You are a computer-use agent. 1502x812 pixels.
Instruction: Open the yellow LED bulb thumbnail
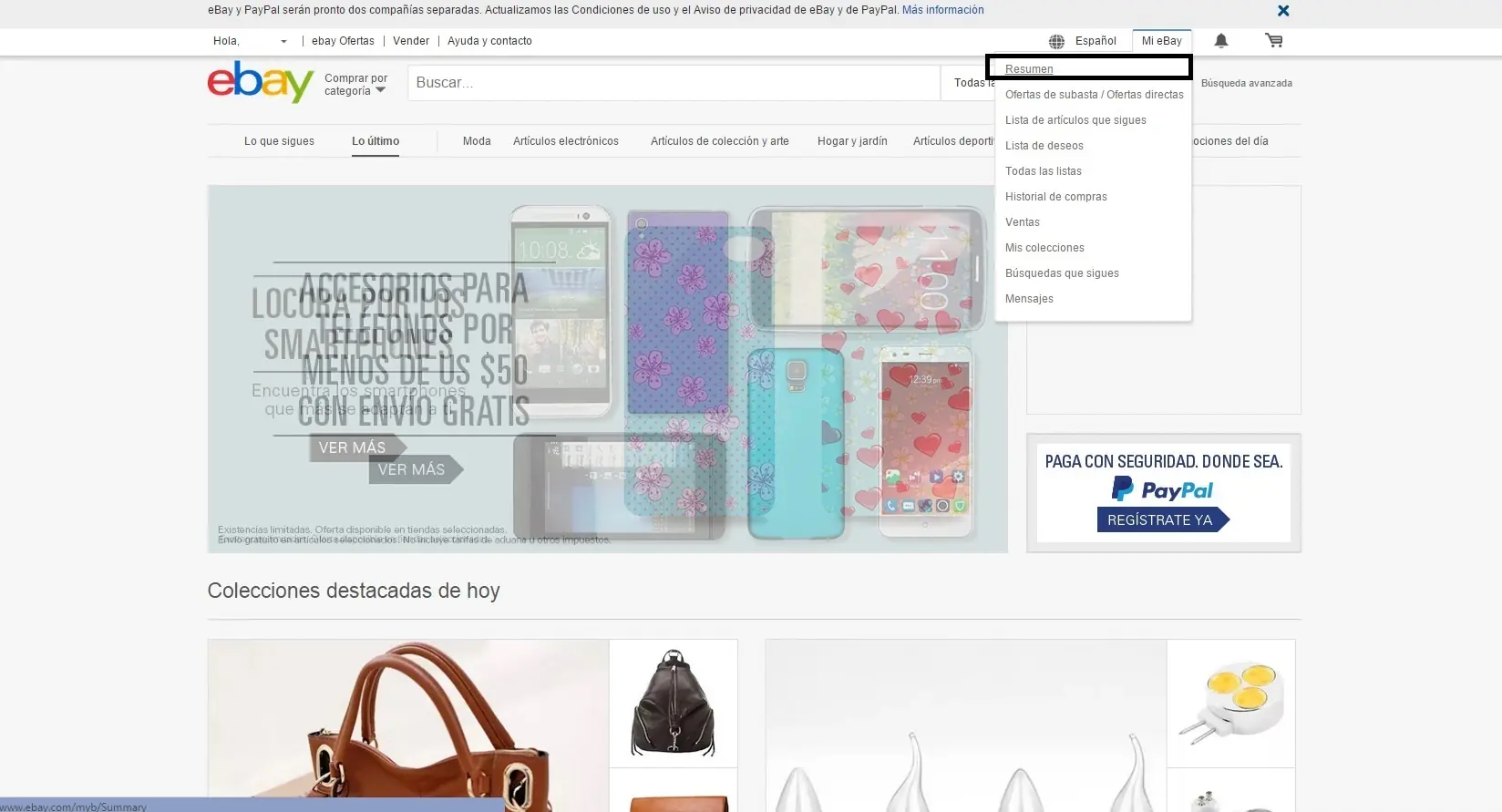coord(1230,704)
